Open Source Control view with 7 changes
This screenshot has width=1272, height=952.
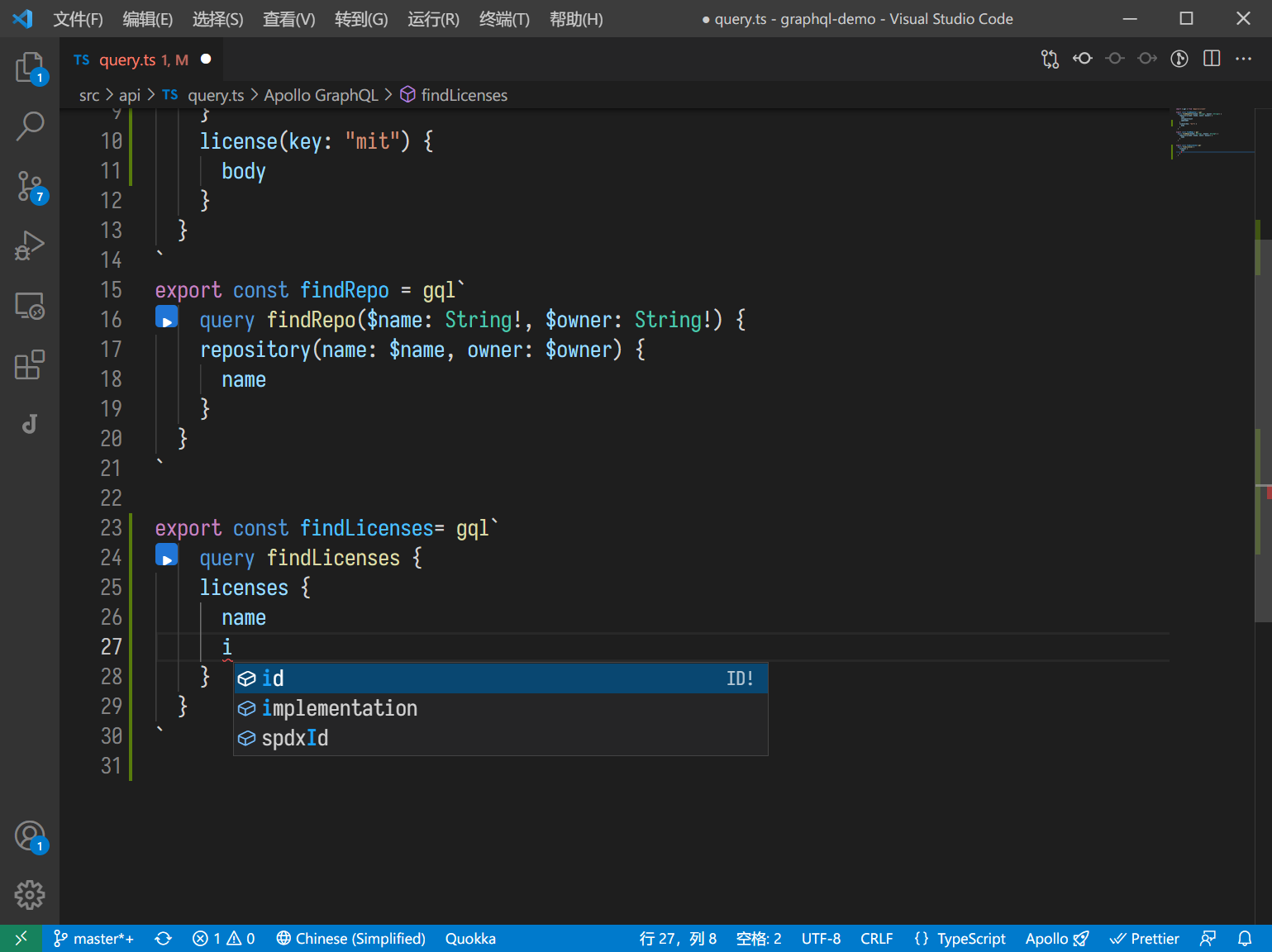30,186
